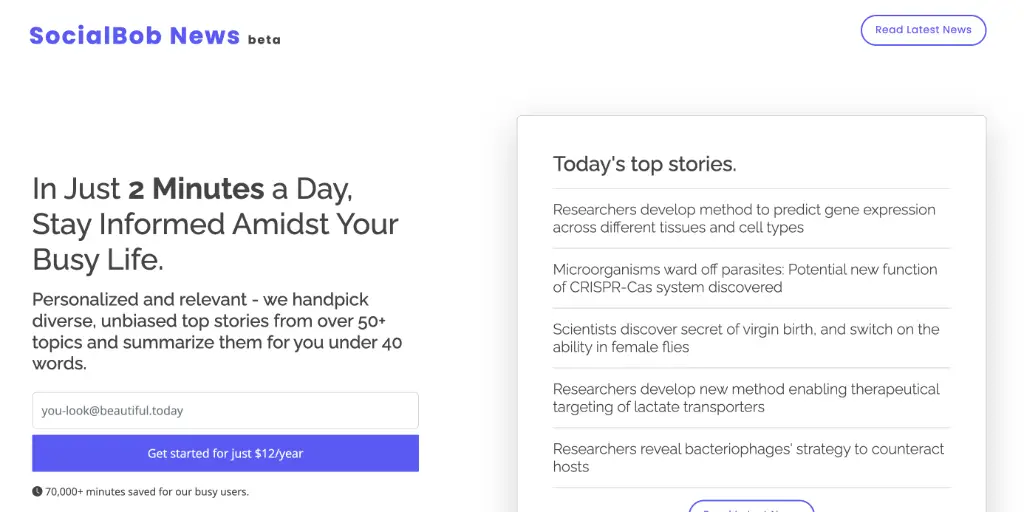Click the cut-off button below stories list
The height and width of the screenshot is (512, 1024).
pos(751,506)
